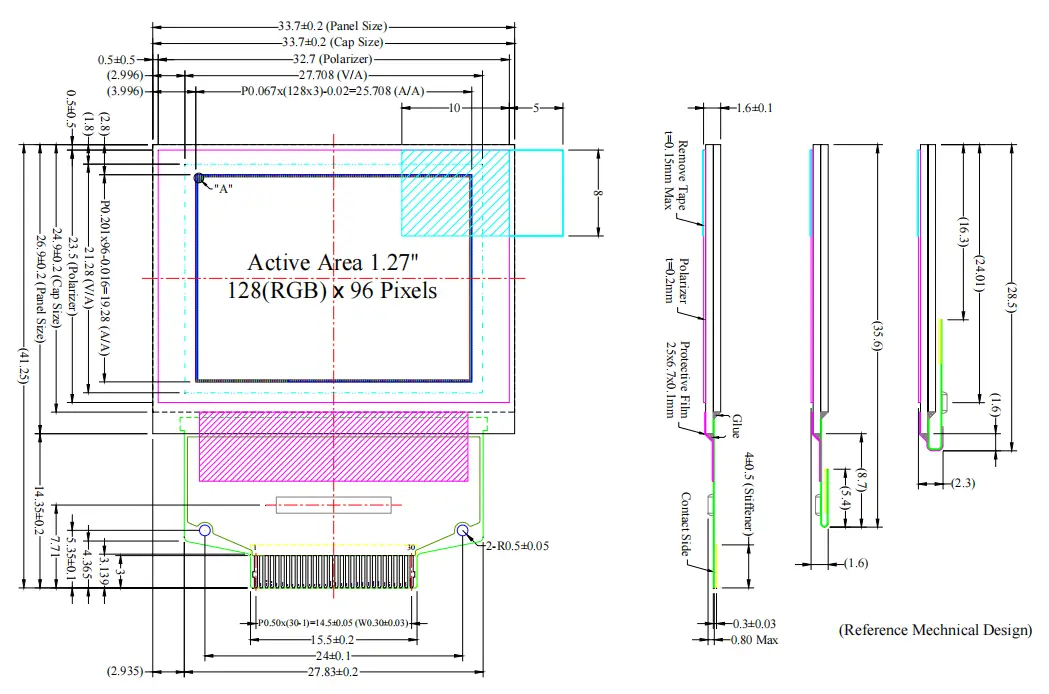Click '(Reference Mechnical Design)' caption
The height and width of the screenshot is (694, 1049).
[935, 630]
